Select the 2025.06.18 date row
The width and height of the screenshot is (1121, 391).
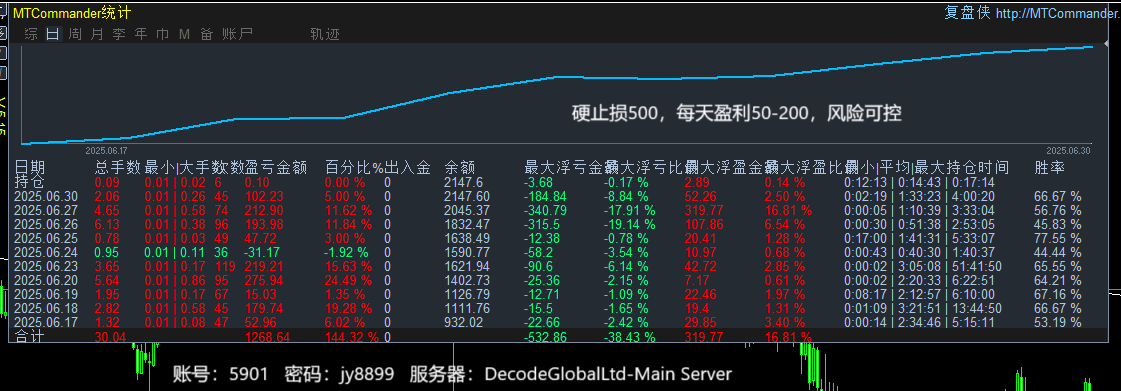click(46, 308)
